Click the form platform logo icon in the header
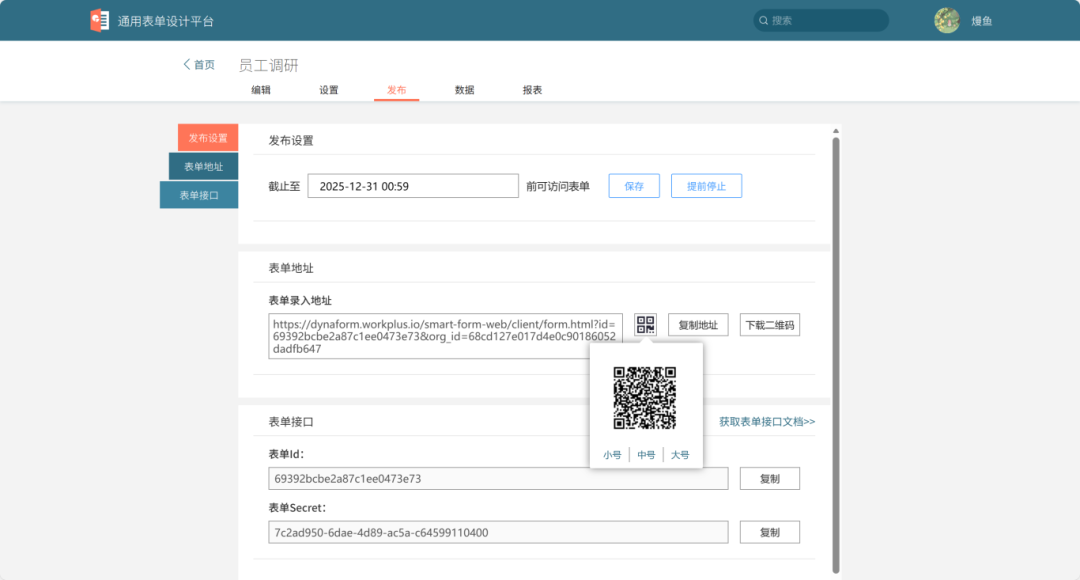This screenshot has width=1080, height=580. tap(99, 19)
